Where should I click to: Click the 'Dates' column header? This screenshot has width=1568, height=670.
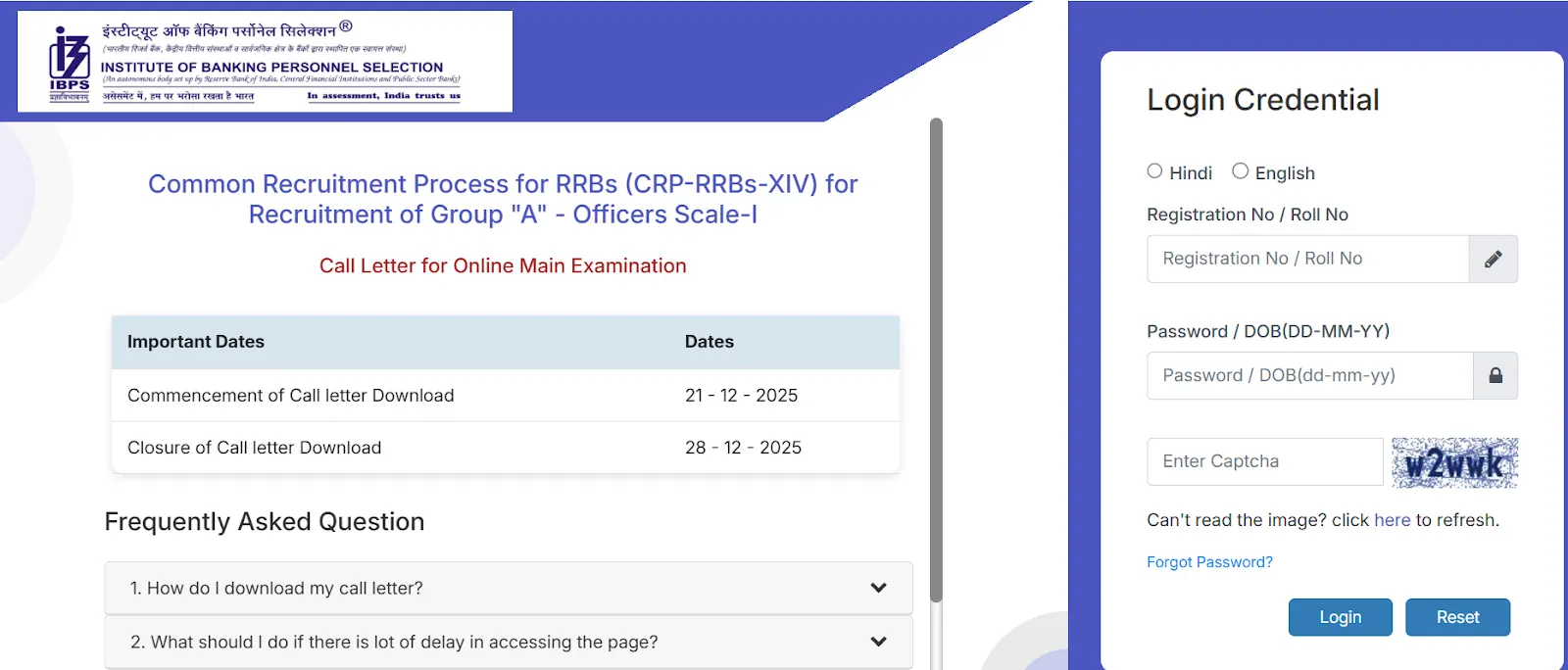coord(710,342)
